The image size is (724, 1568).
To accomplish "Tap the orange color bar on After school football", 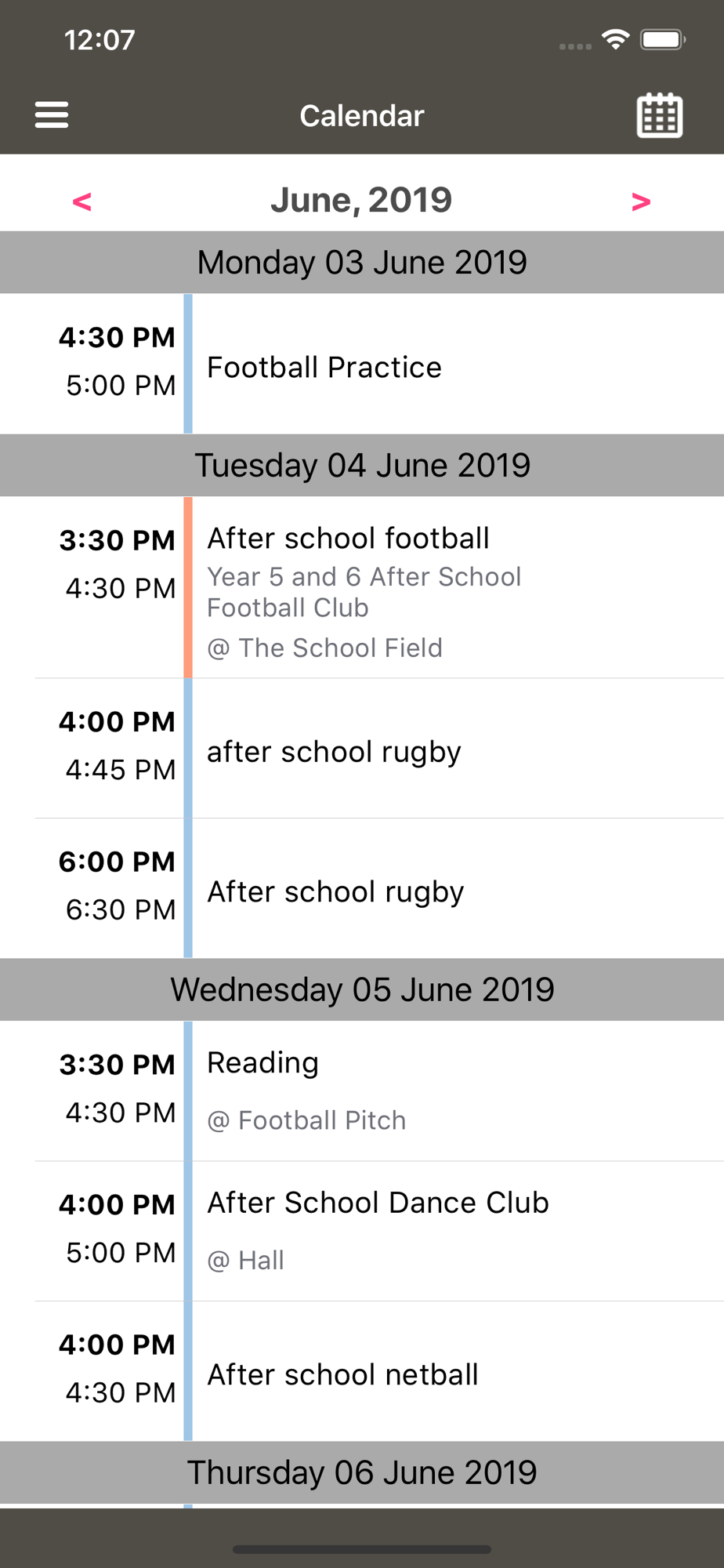I will (188, 587).
